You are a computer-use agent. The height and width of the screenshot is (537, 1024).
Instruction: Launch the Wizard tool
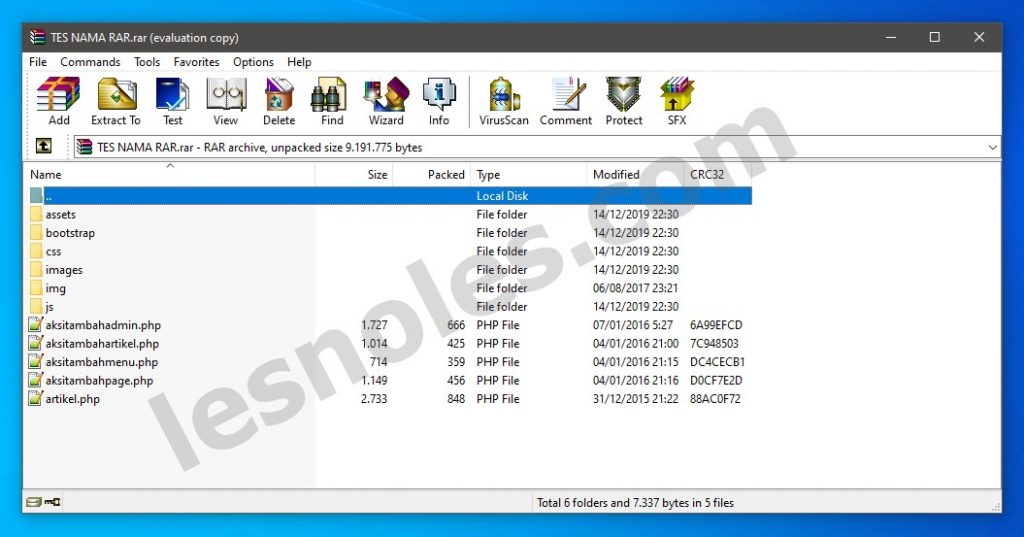(386, 101)
